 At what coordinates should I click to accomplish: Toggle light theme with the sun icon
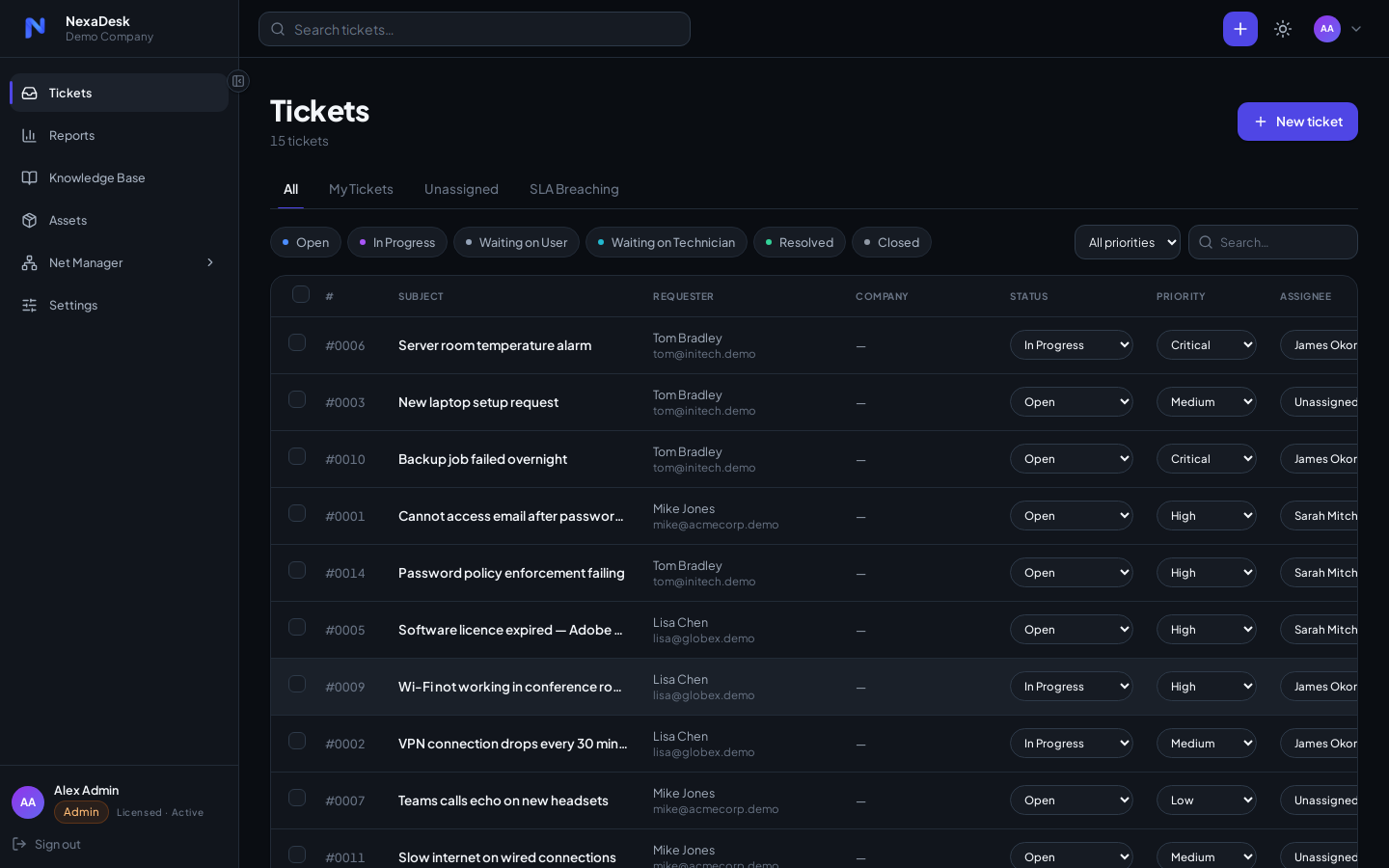click(1283, 29)
